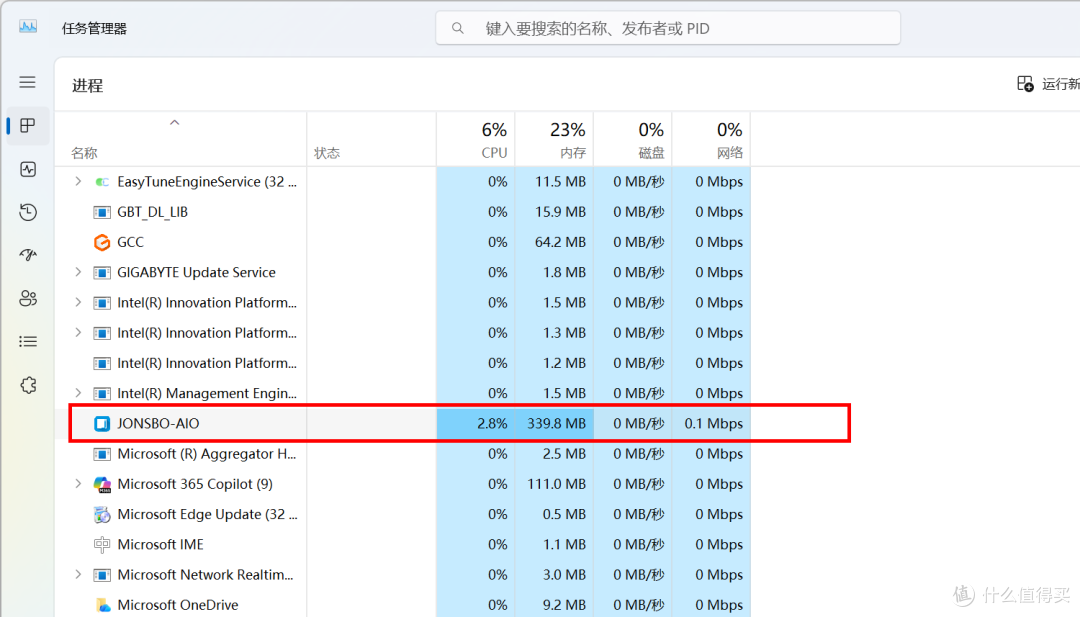Image resolution: width=1080 pixels, height=617 pixels.
Task: Click the GIGABYTE Update Service icon
Action: (102, 273)
